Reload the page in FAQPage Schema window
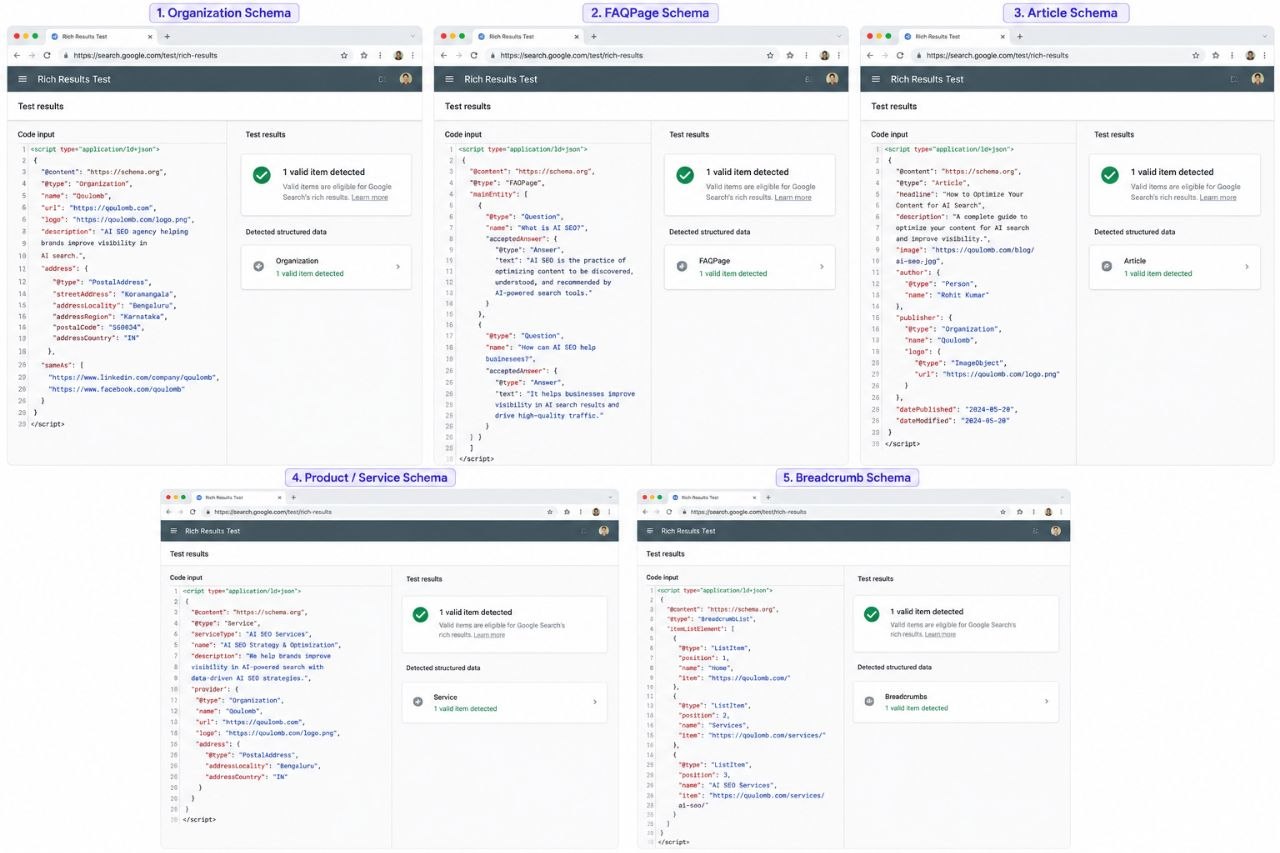 pos(474,55)
